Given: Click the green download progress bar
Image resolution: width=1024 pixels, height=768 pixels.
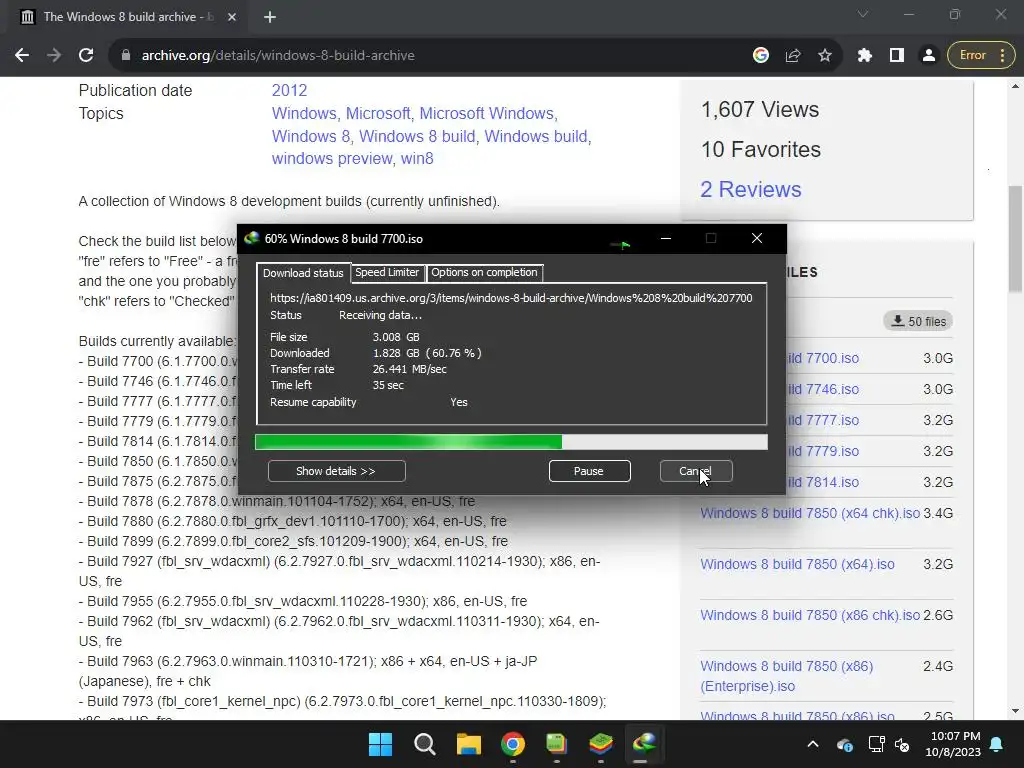Looking at the screenshot, I should click(511, 442).
